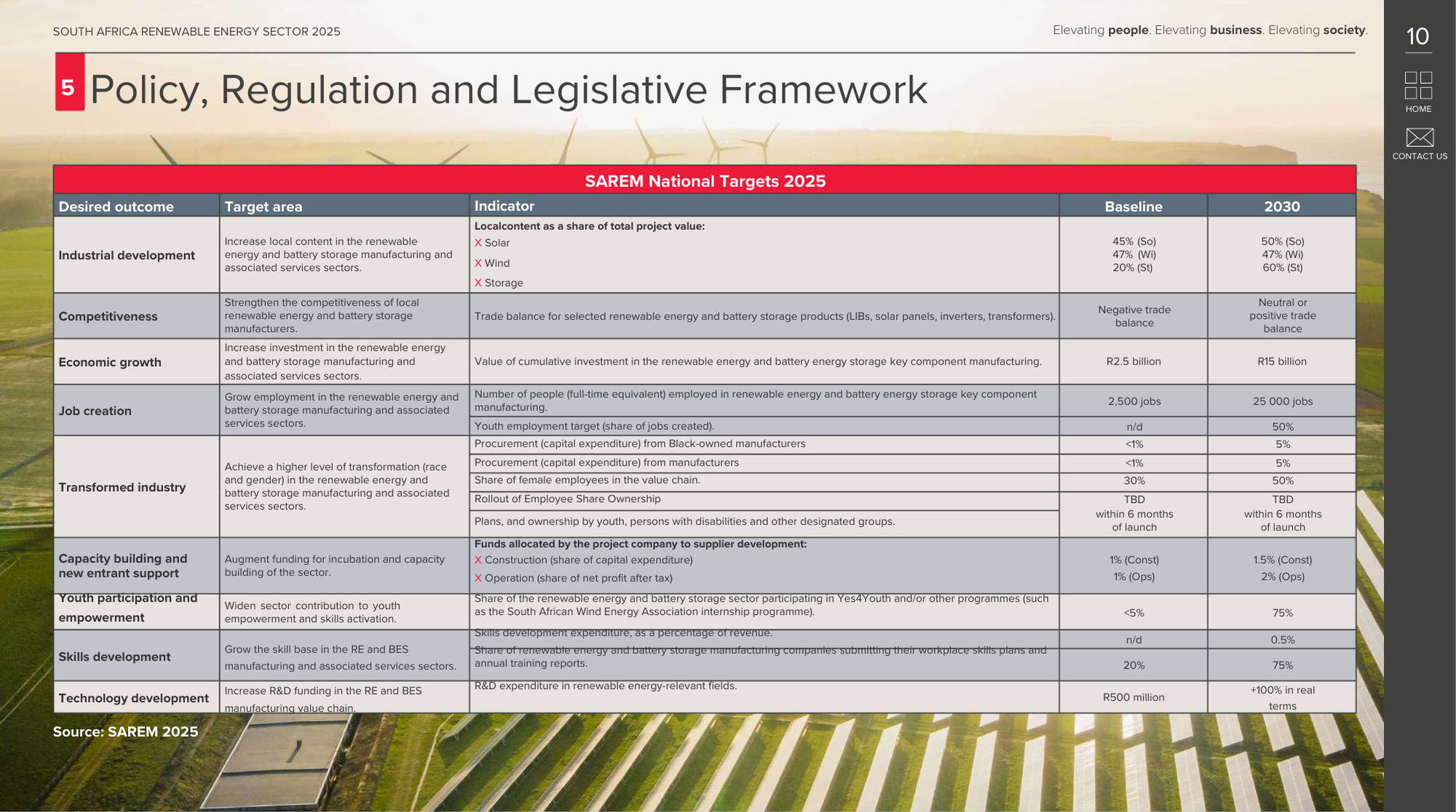
Task: Click the page number 10
Action: pyautogui.click(x=1417, y=36)
